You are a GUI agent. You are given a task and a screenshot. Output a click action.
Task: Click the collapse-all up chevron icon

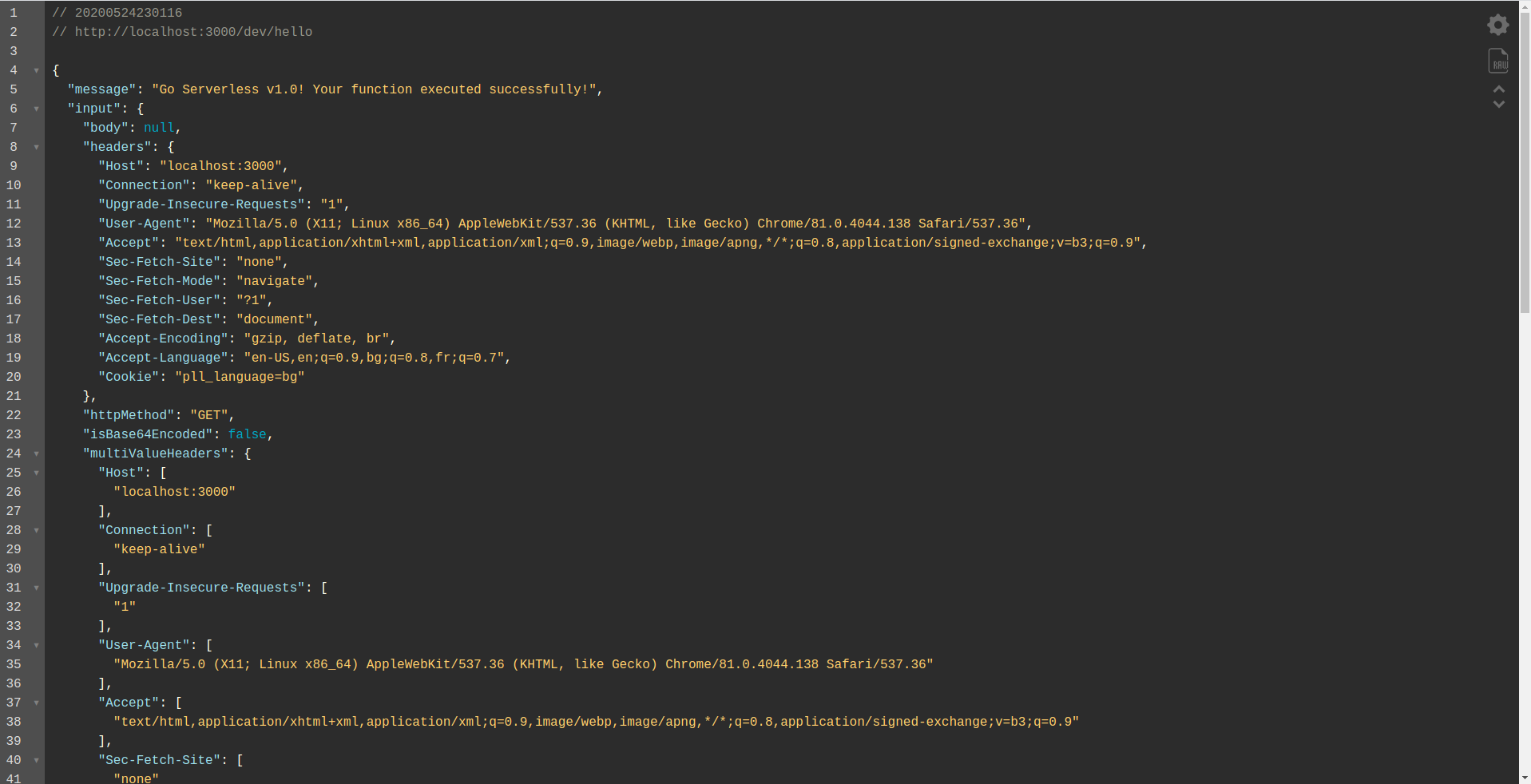tap(1499, 89)
